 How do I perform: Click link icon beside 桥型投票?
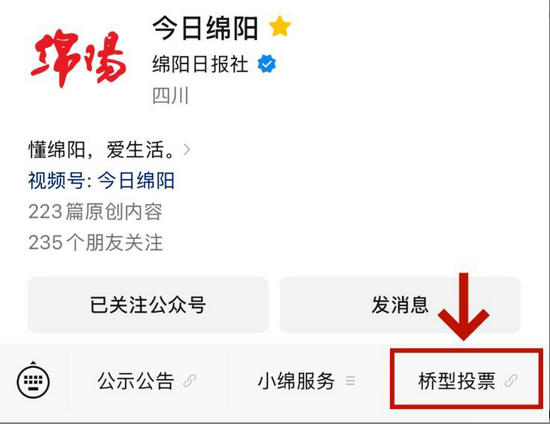(511, 381)
